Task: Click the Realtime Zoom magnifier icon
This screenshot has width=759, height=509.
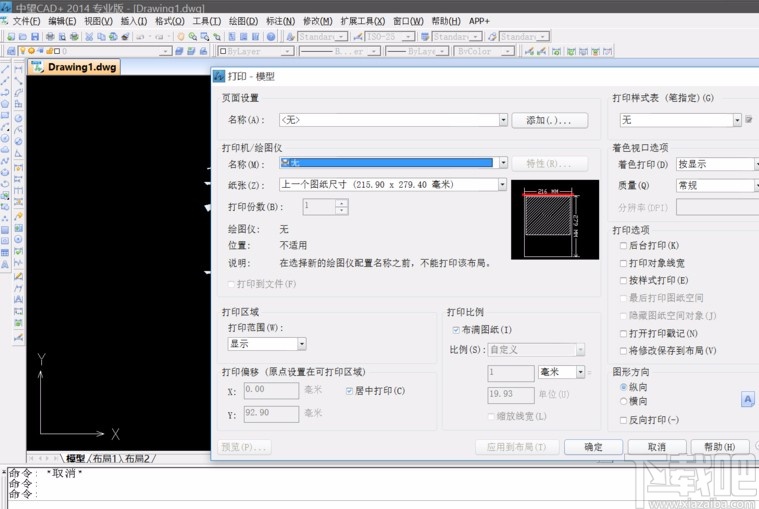Action: point(193,36)
